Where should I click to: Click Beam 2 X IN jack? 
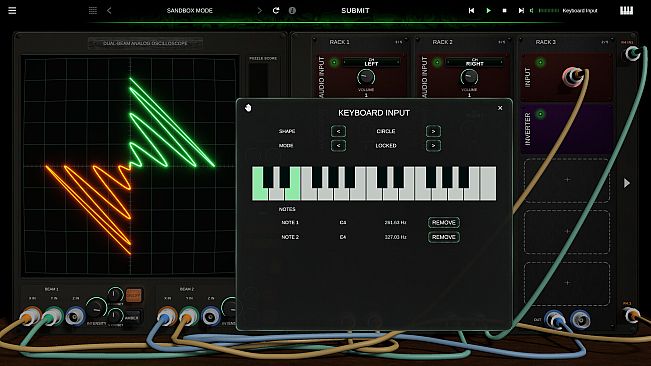tap(167, 317)
